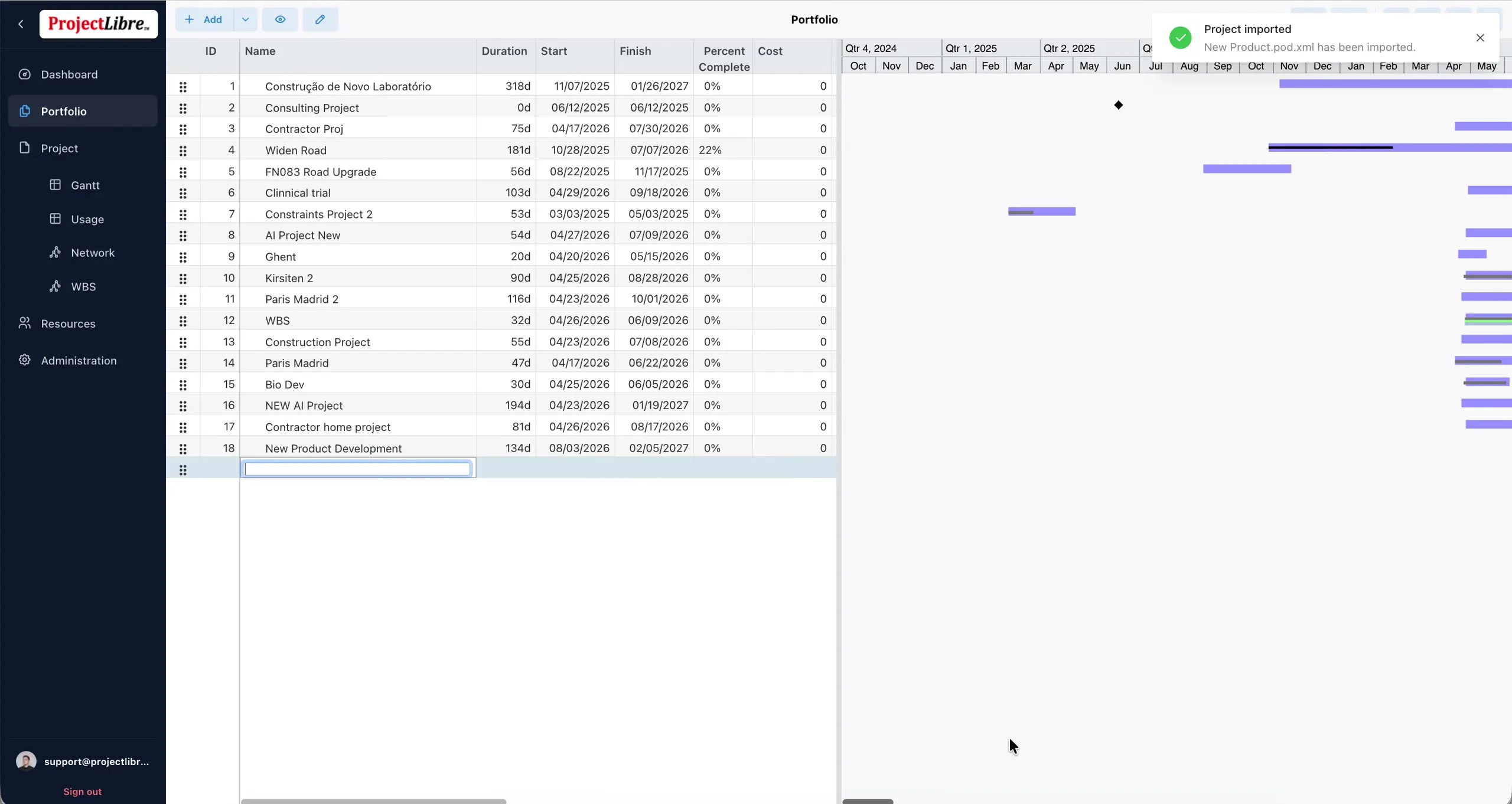Click the Constraints Project 2 Gantt bar
Image resolution: width=1512 pixels, height=804 pixels.
tap(1042, 211)
